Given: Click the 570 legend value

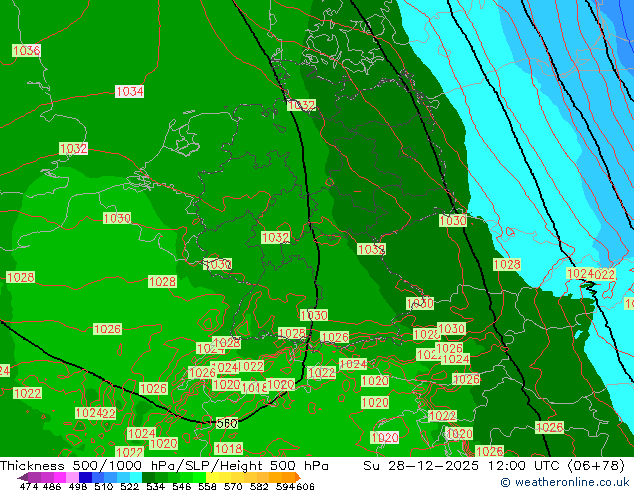Looking at the screenshot, I should point(233,486).
